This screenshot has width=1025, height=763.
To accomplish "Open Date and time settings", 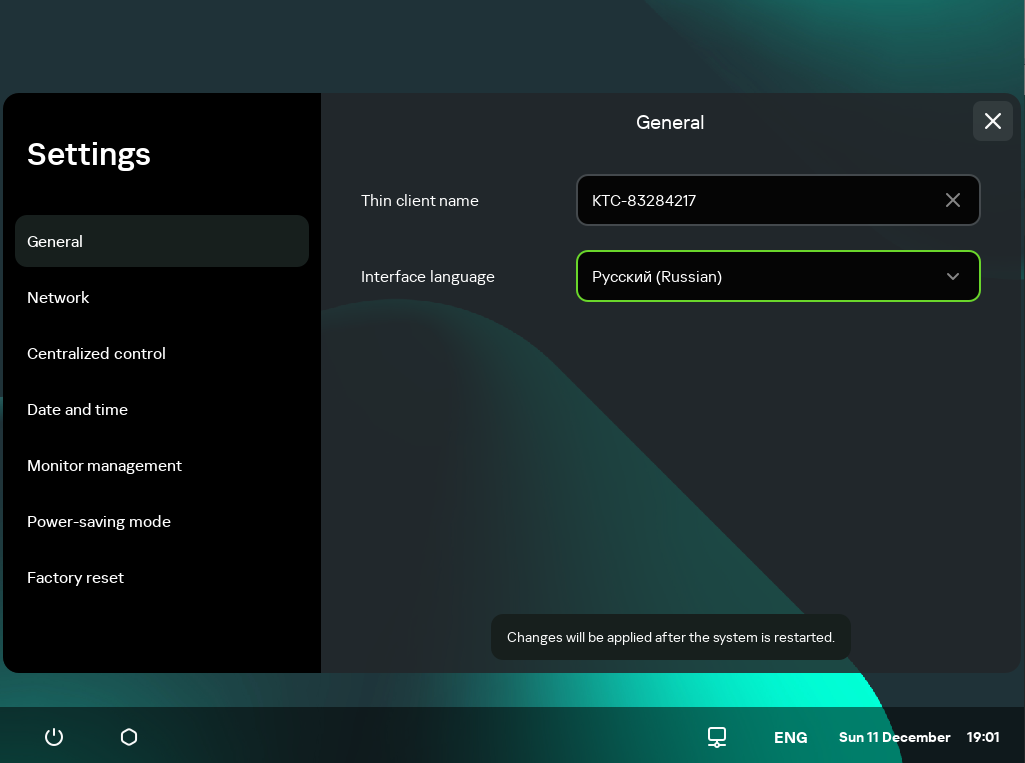I will 77,409.
